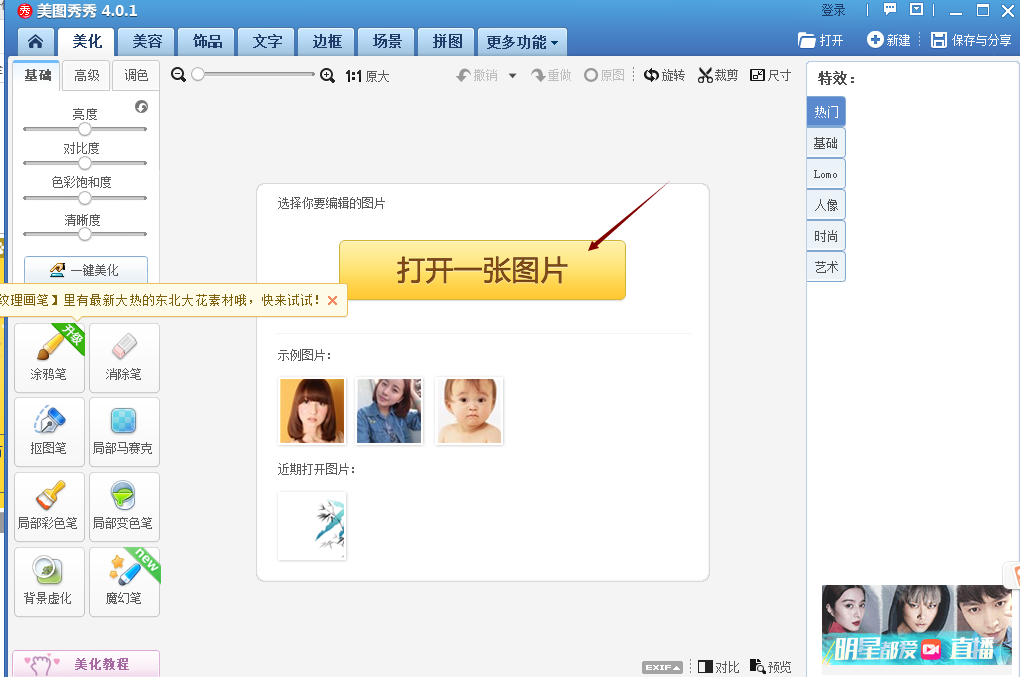Select the 高级 advanced adjustment tab
This screenshot has width=1020, height=677.
87,76
